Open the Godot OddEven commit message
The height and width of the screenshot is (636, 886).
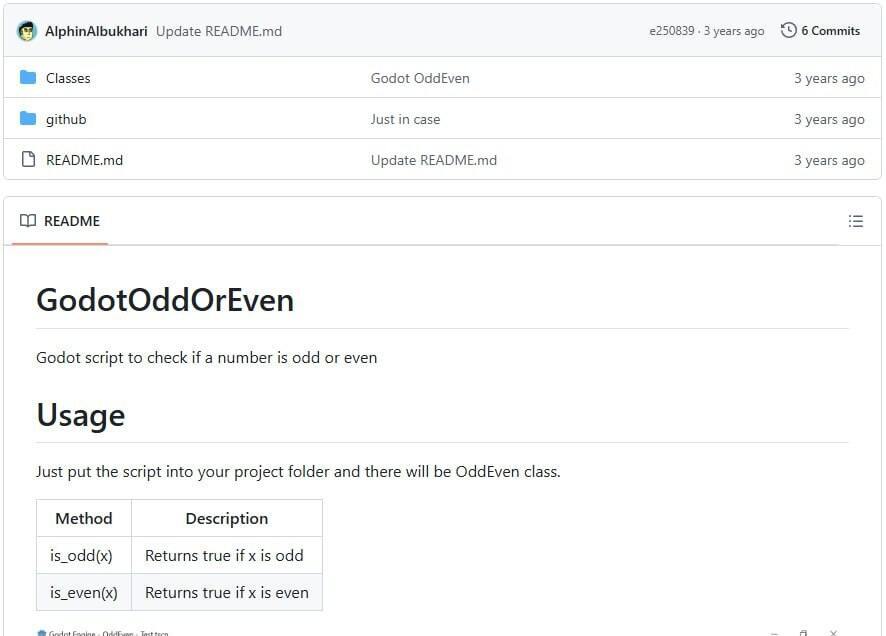click(x=420, y=78)
